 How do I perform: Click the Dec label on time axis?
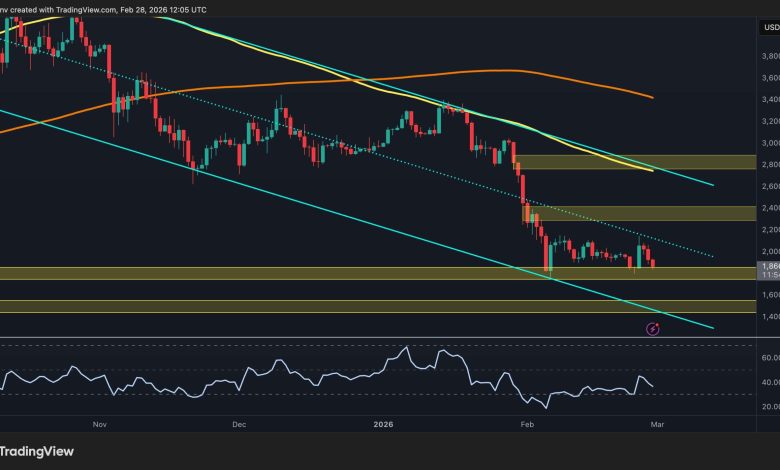(x=238, y=424)
